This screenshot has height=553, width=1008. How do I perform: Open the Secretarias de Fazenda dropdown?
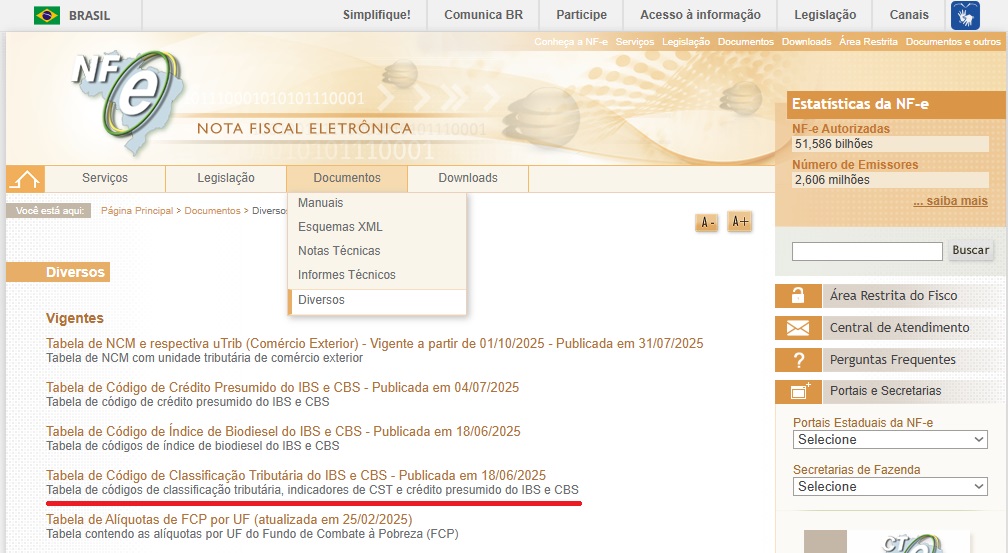(x=890, y=487)
